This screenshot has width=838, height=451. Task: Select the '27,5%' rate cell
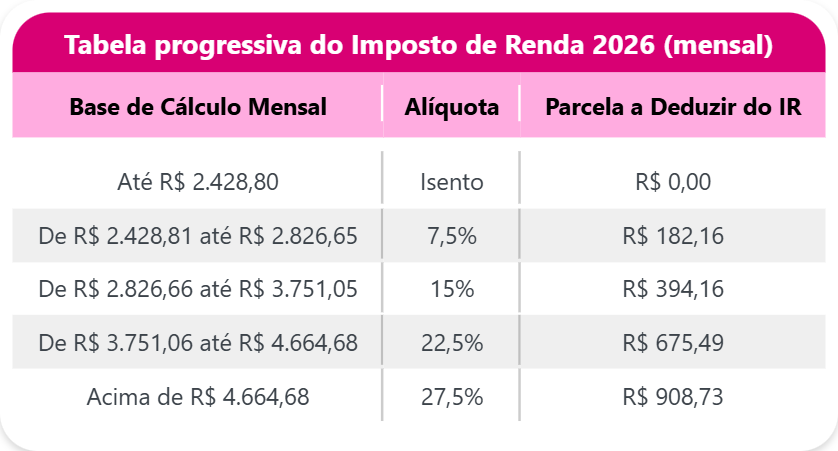click(451, 396)
